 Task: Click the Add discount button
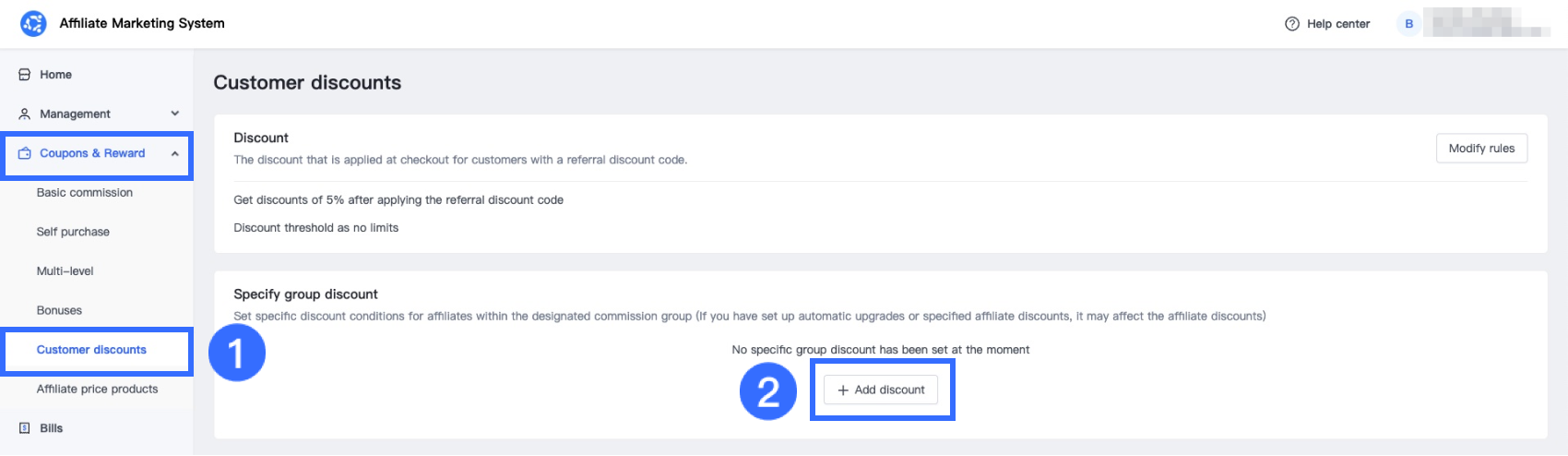coord(881,390)
